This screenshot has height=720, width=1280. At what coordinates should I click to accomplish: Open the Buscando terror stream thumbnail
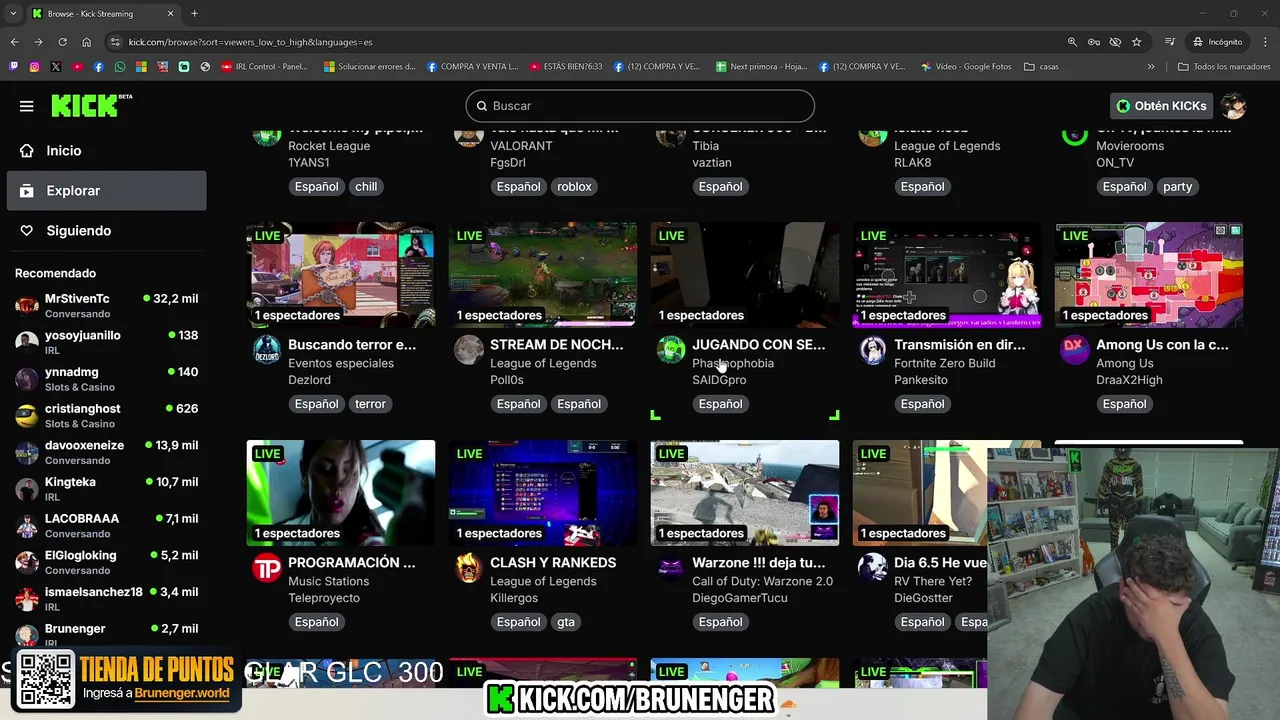point(341,275)
